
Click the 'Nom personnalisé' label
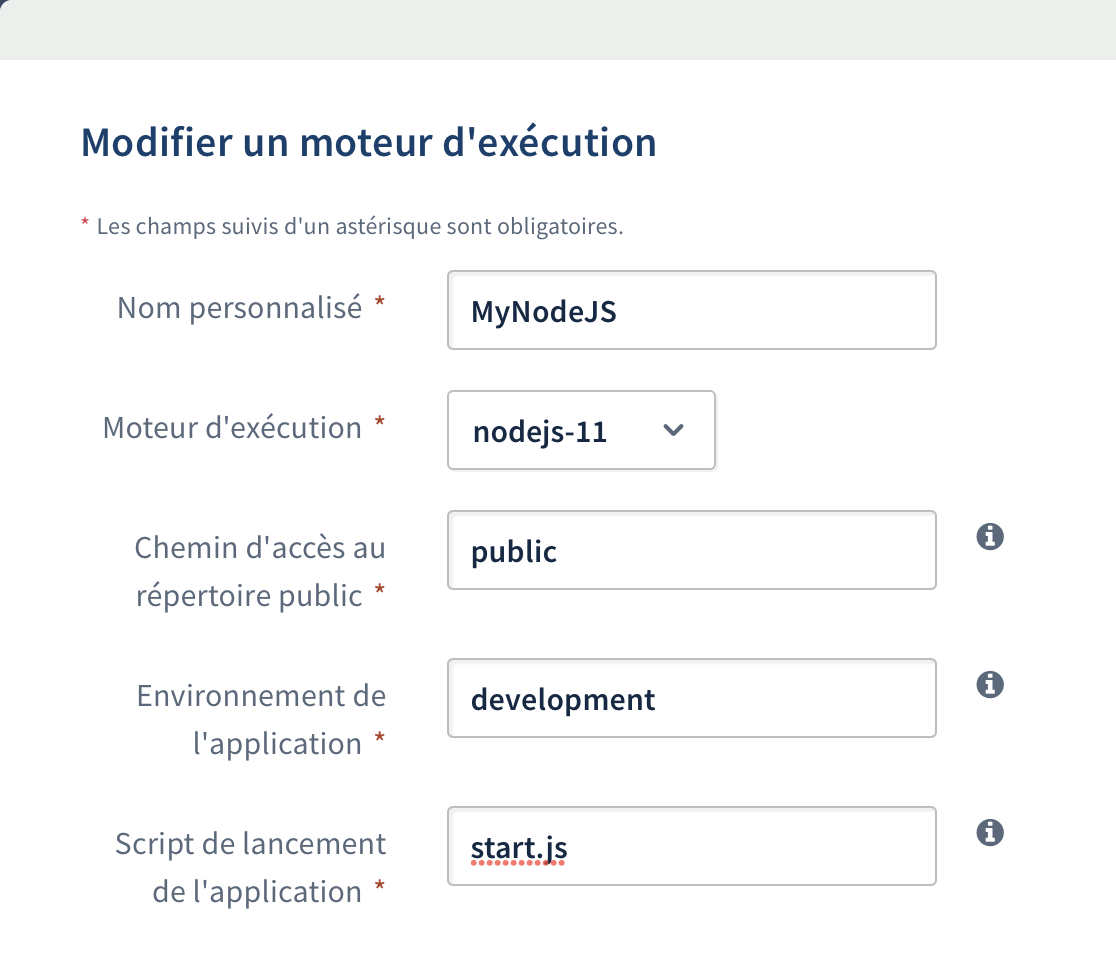point(240,308)
